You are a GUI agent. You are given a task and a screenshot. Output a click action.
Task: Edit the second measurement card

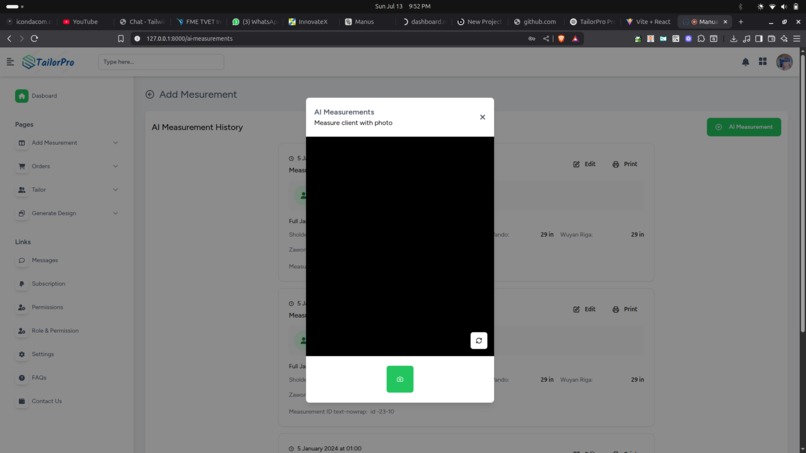coord(584,309)
